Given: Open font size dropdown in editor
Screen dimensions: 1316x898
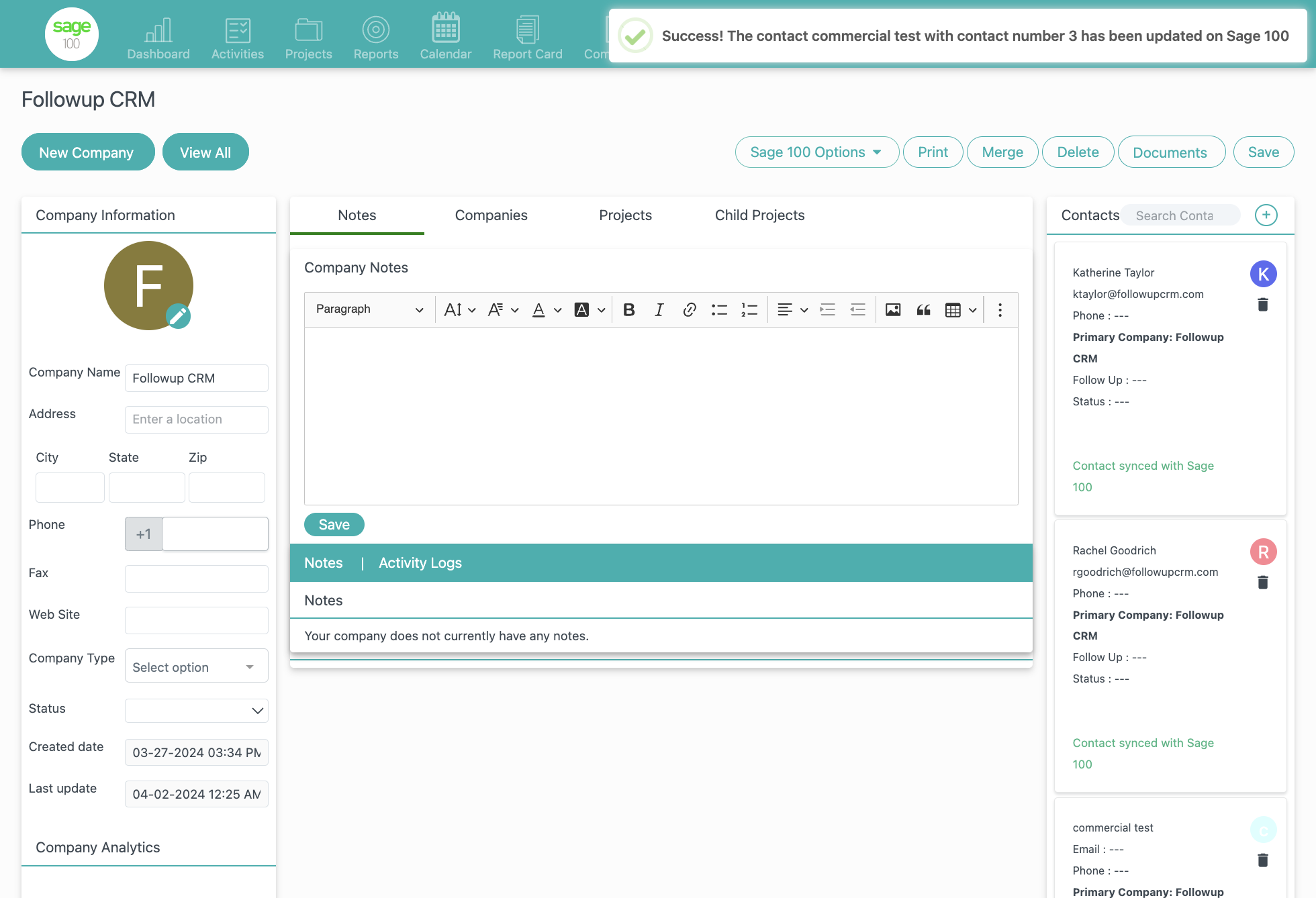Looking at the screenshot, I should click(460, 309).
